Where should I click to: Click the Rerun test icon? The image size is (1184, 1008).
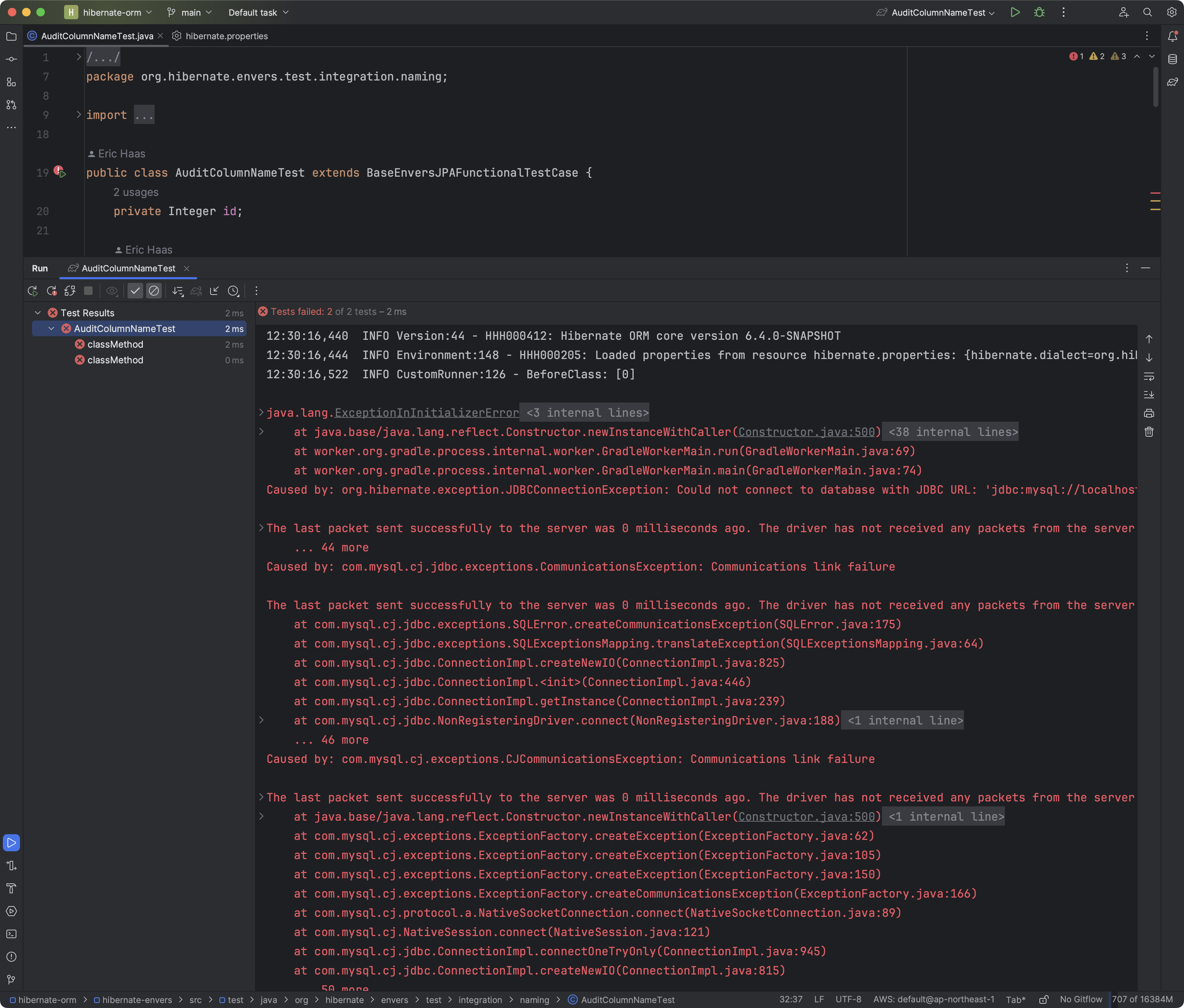(32, 291)
